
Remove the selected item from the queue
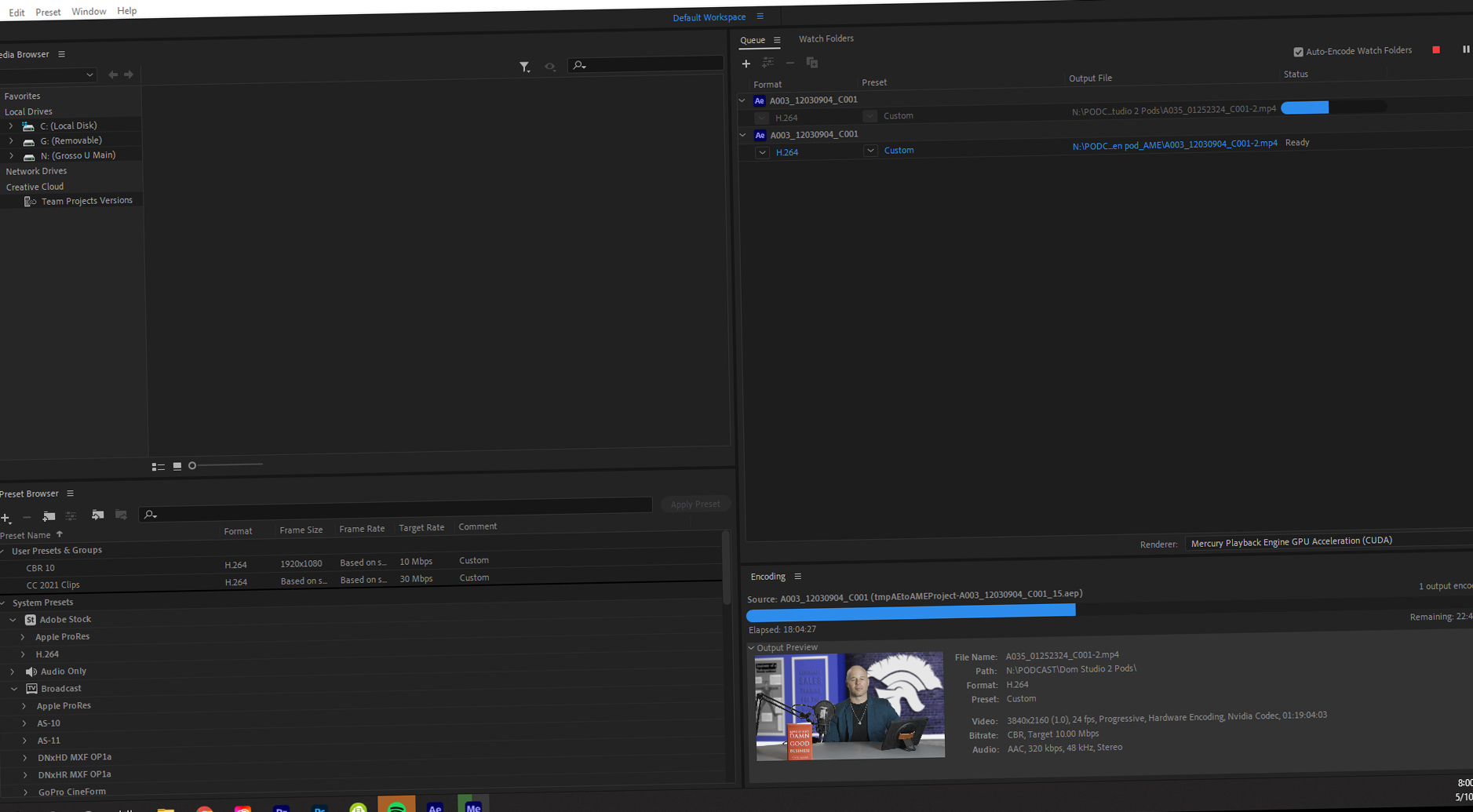(x=790, y=64)
